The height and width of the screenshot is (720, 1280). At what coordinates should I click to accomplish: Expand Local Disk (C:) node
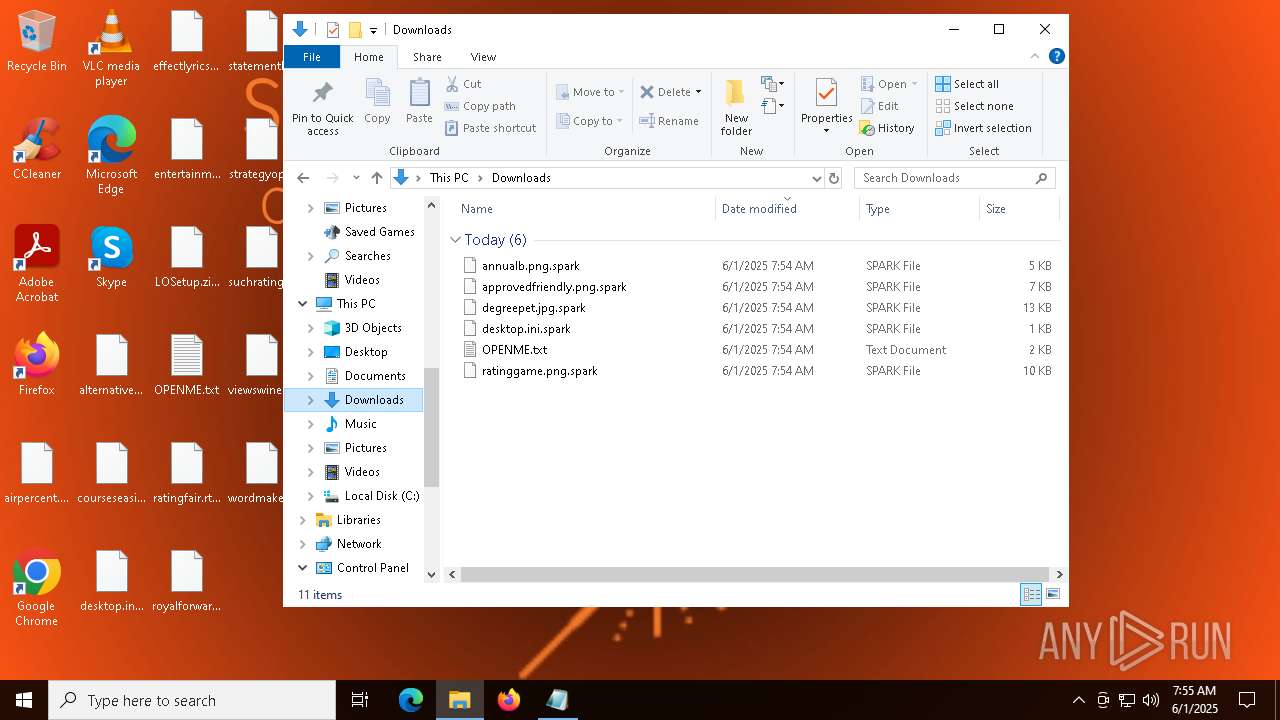point(311,496)
